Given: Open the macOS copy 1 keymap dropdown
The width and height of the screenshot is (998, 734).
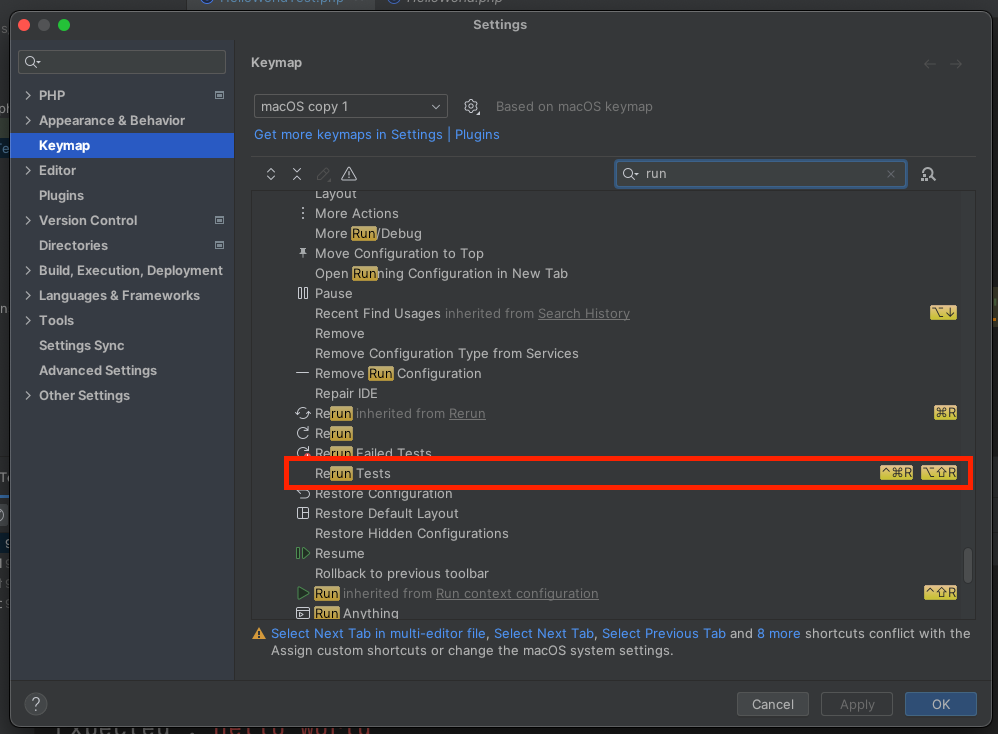Looking at the screenshot, I should click(x=351, y=106).
